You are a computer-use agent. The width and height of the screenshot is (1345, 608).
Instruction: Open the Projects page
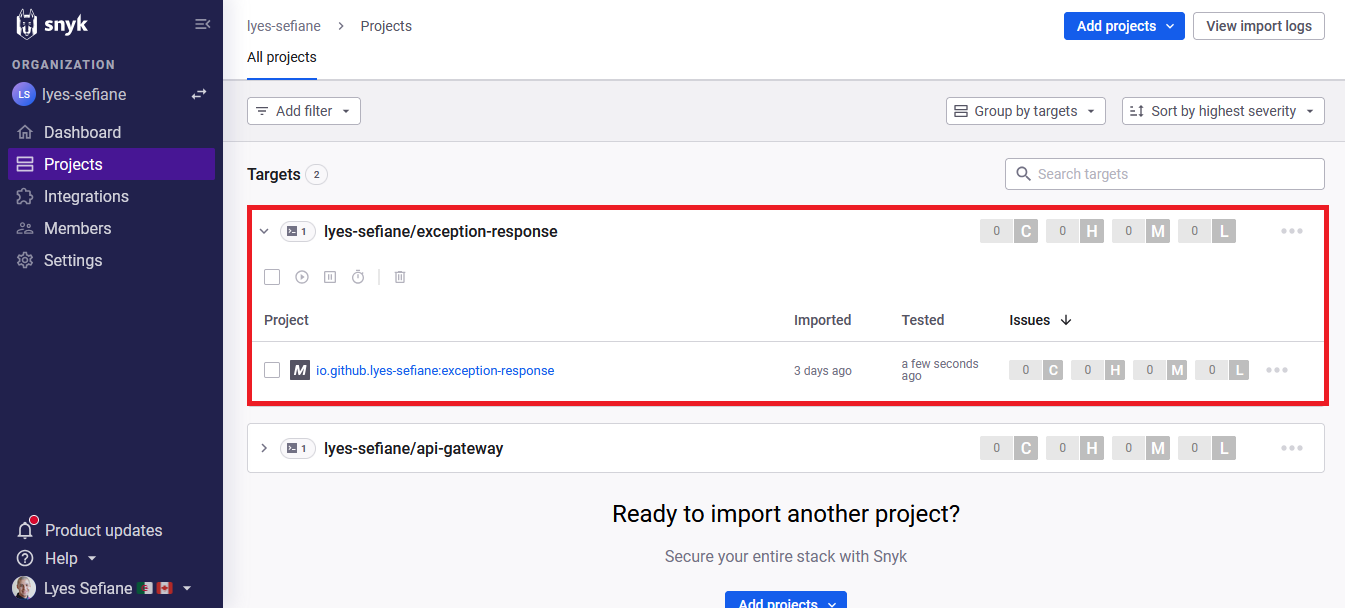click(x=111, y=164)
